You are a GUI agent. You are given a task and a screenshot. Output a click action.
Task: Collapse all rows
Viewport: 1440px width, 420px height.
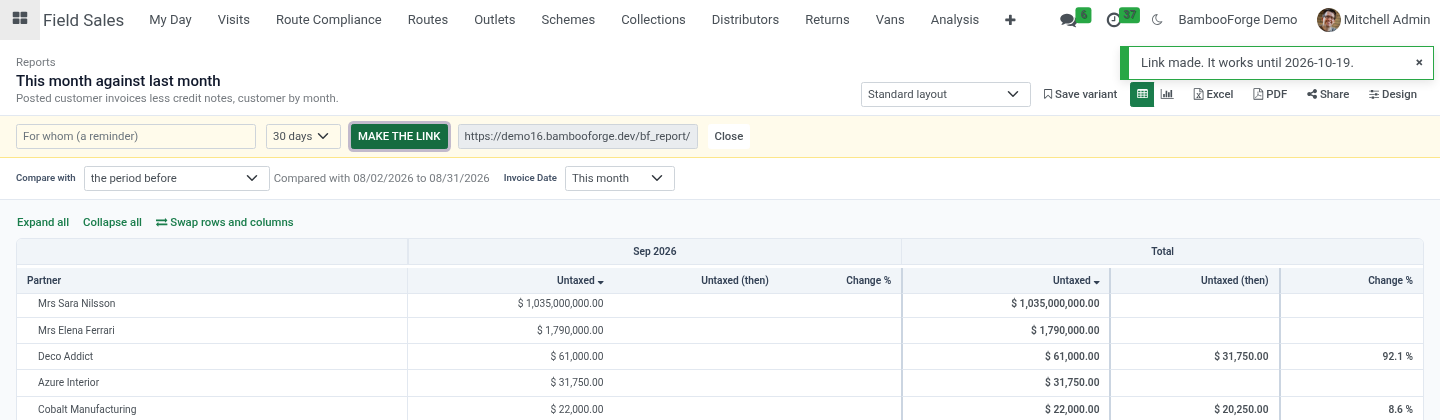point(112,222)
